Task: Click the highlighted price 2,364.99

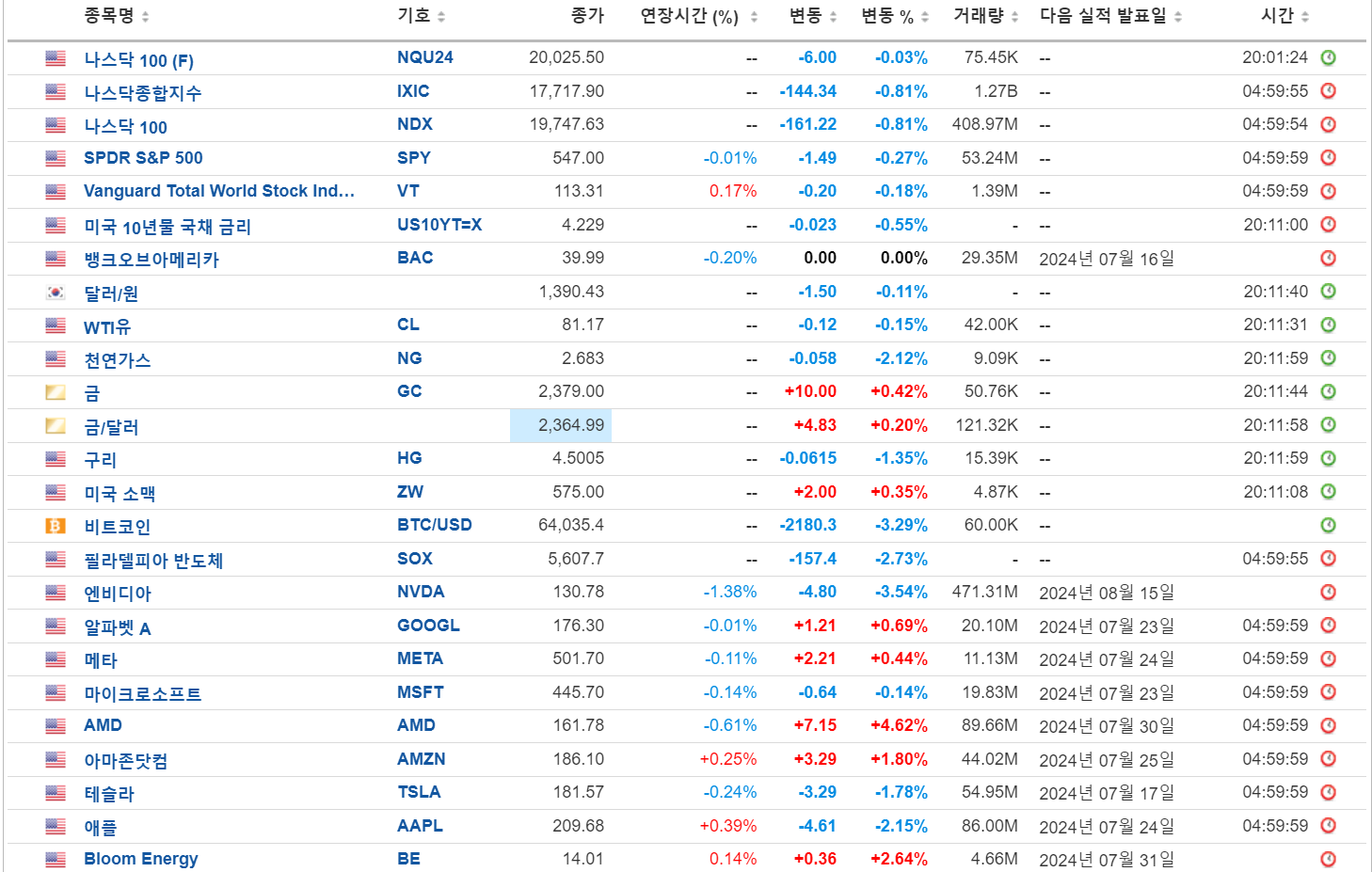Action: [561, 425]
